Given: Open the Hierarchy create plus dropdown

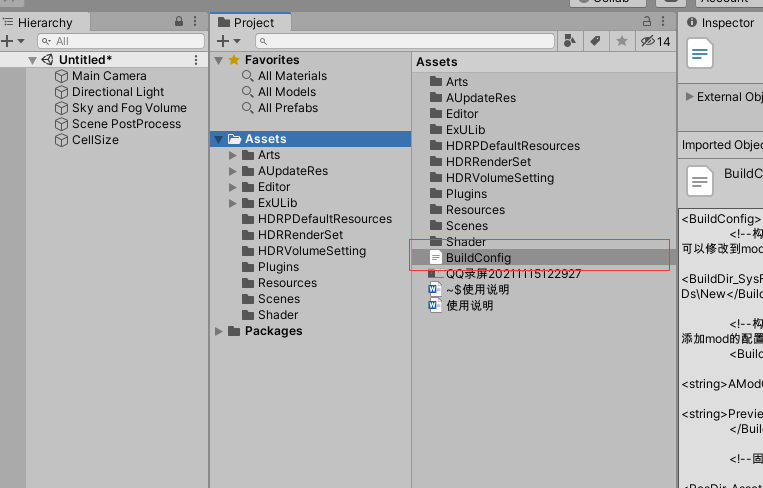Looking at the screenshot, I should click(13, 41).
